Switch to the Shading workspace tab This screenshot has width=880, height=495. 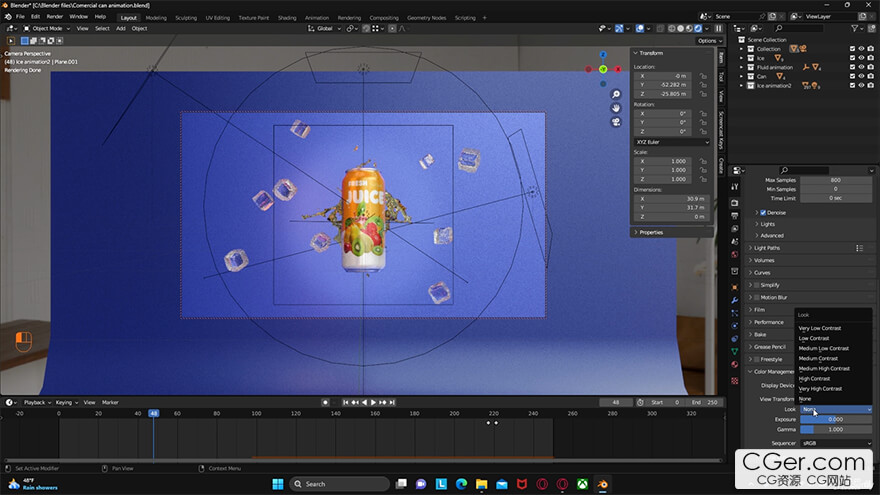click(x=287, y=17)
